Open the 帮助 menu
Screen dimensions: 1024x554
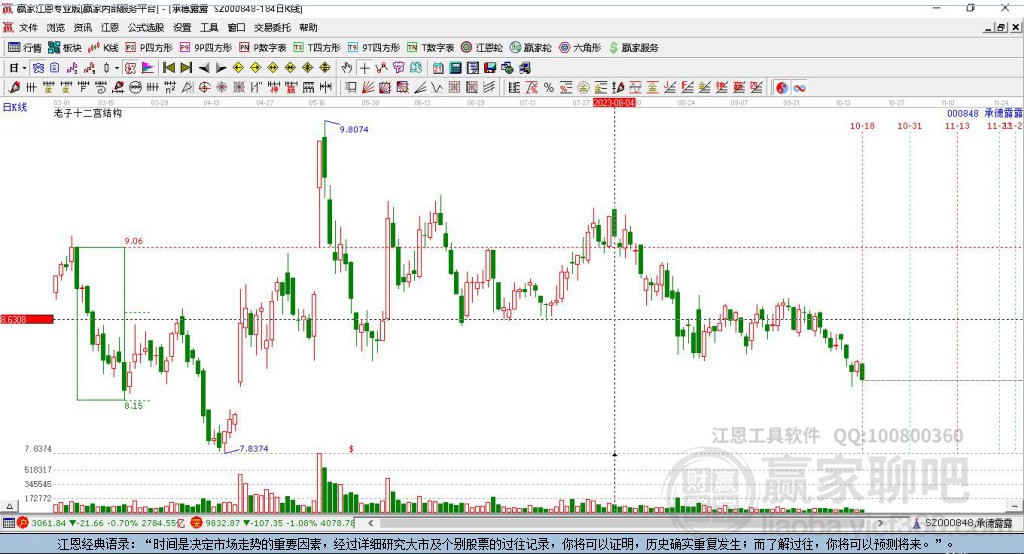pos(308,27)
